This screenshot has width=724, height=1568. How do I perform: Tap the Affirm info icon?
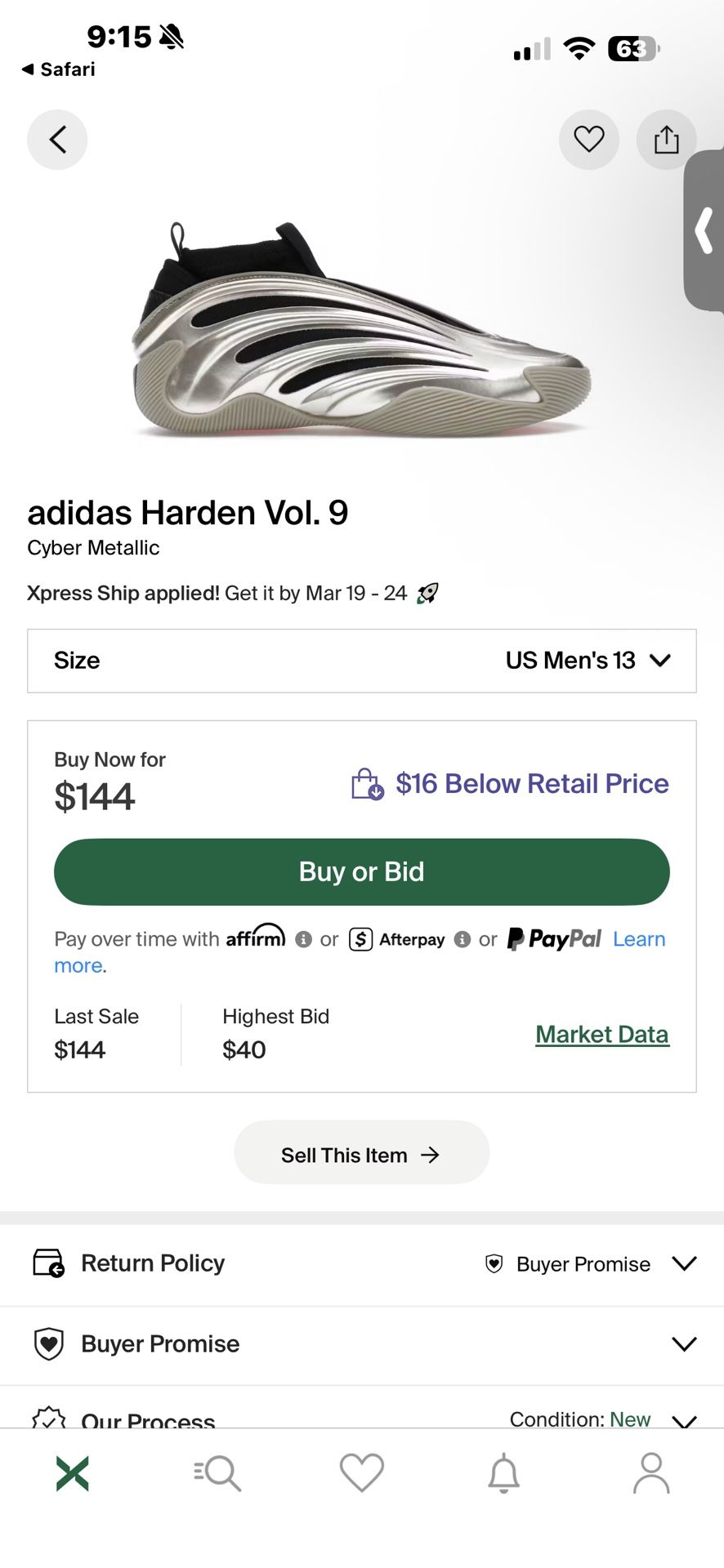click(x=303, y=939)
